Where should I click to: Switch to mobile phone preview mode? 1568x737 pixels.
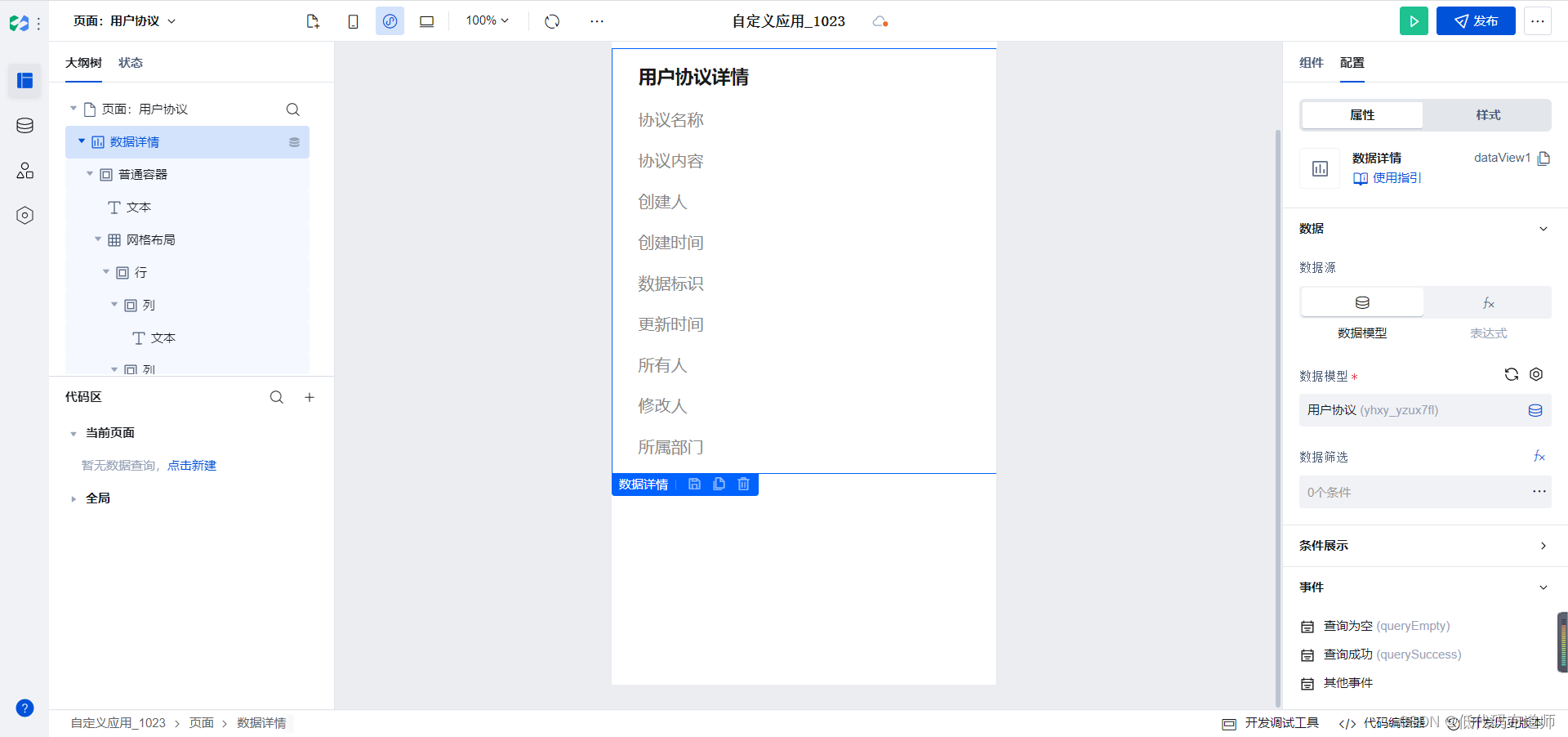(353, 21)
